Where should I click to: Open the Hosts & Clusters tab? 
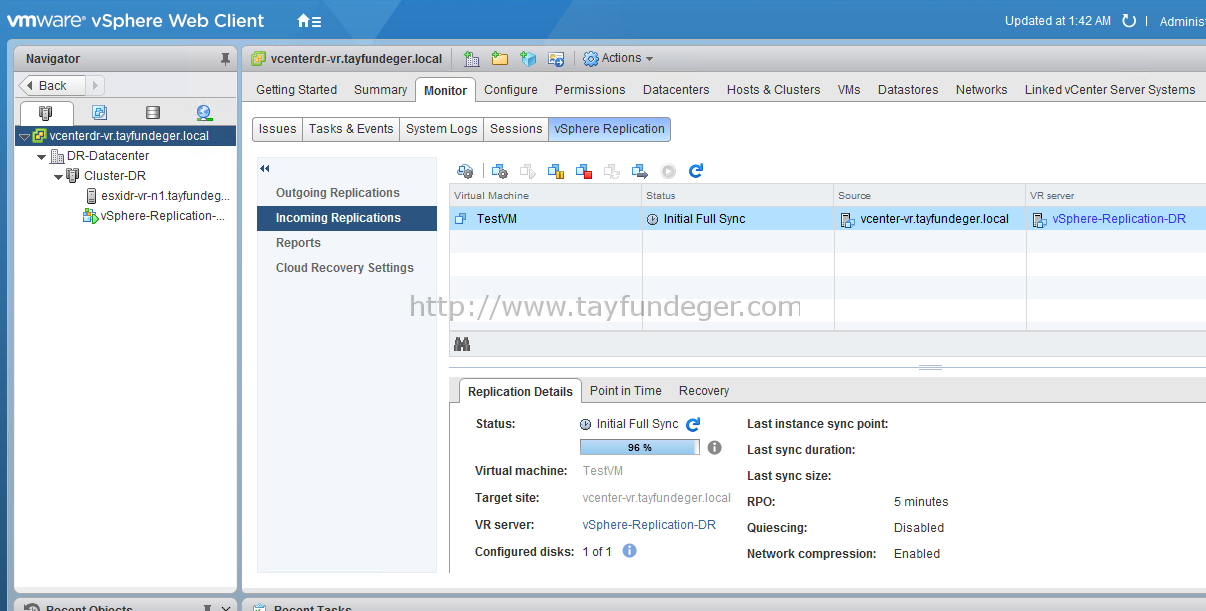(x=774, y=89)
